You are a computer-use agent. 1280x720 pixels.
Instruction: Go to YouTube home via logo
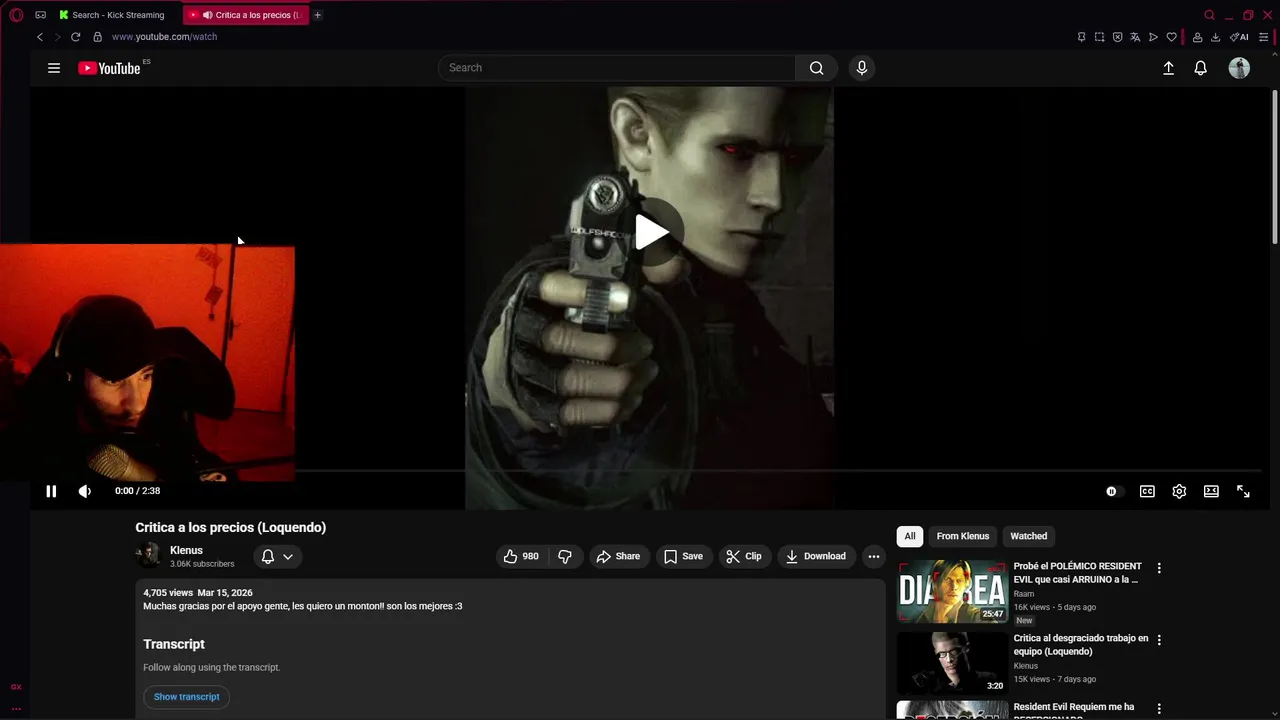click(109, 68)
